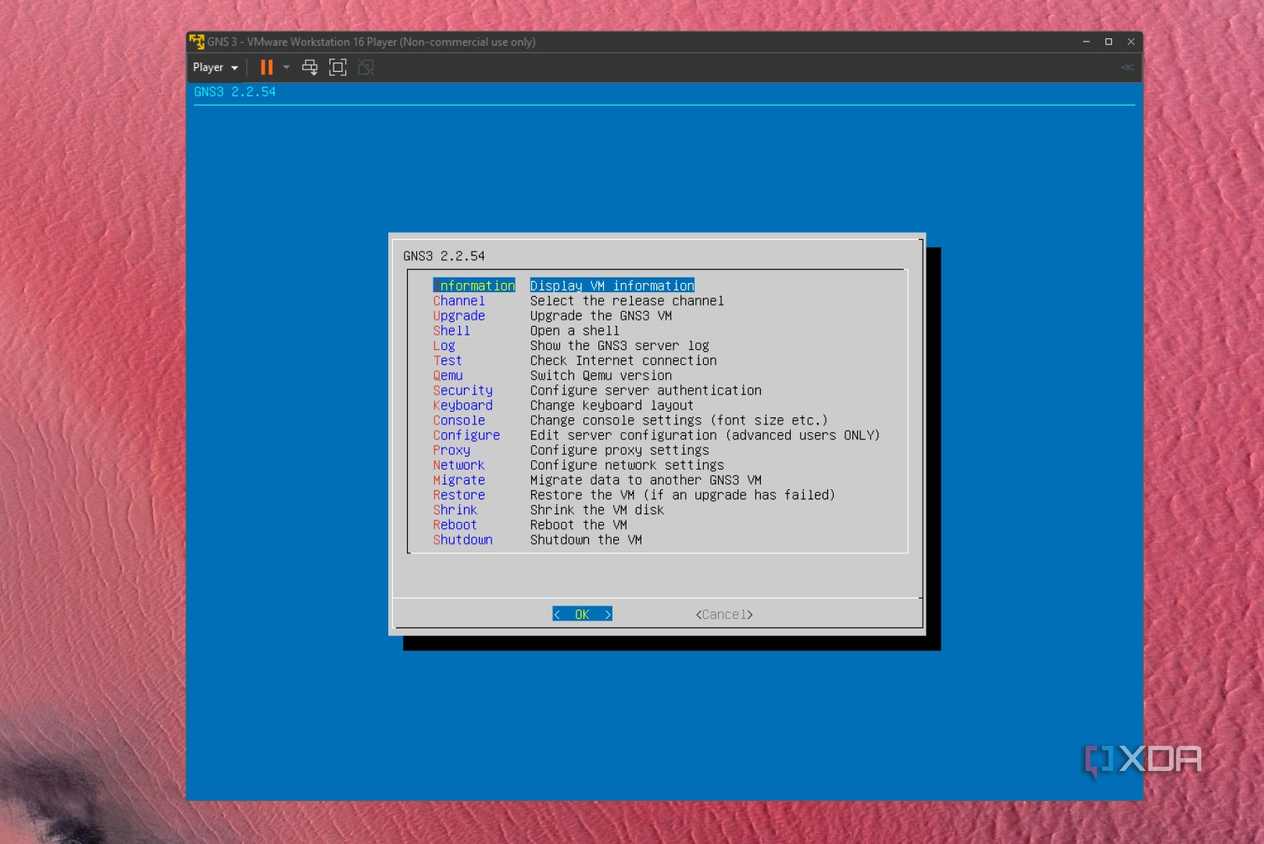The height and width of the screenshot is (844, 1264).
Task: Pick the Test menu entry
Action: click(x=448, y=361)
